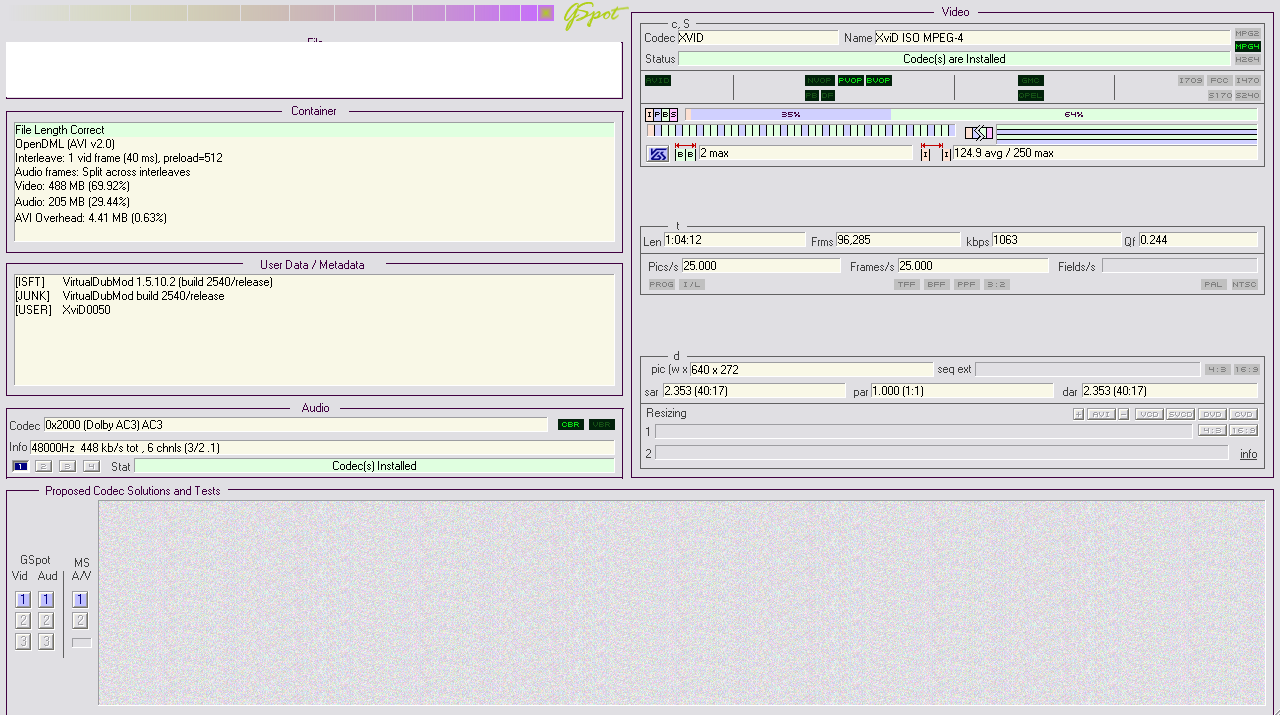Click the 4:3 indicator beside seq ext

(1217, 370)
